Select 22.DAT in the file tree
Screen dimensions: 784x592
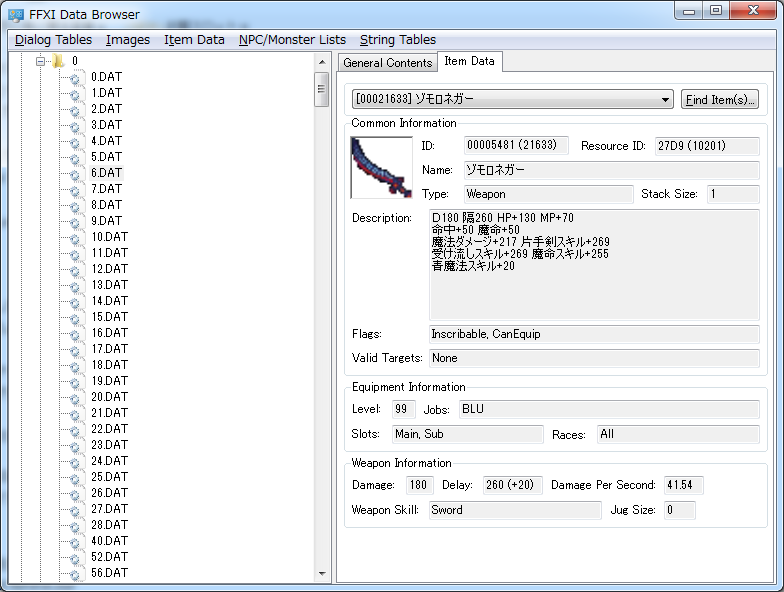pos(109,428)
